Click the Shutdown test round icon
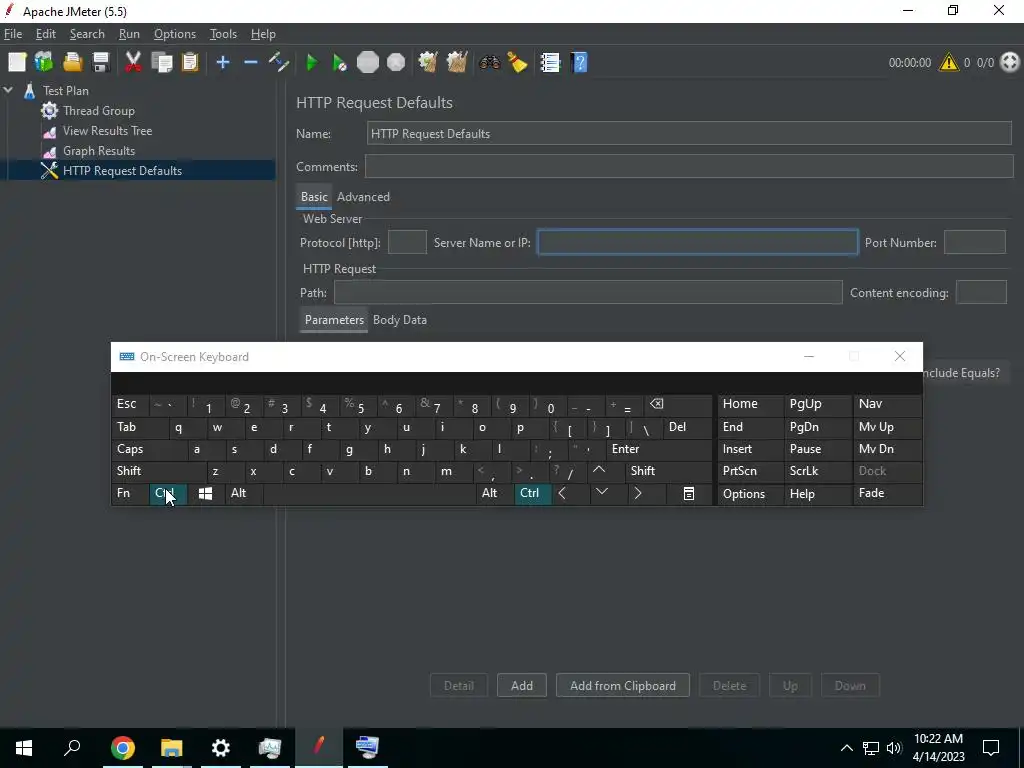Screen dimensions: 1024x768 [x=396, y=63]
